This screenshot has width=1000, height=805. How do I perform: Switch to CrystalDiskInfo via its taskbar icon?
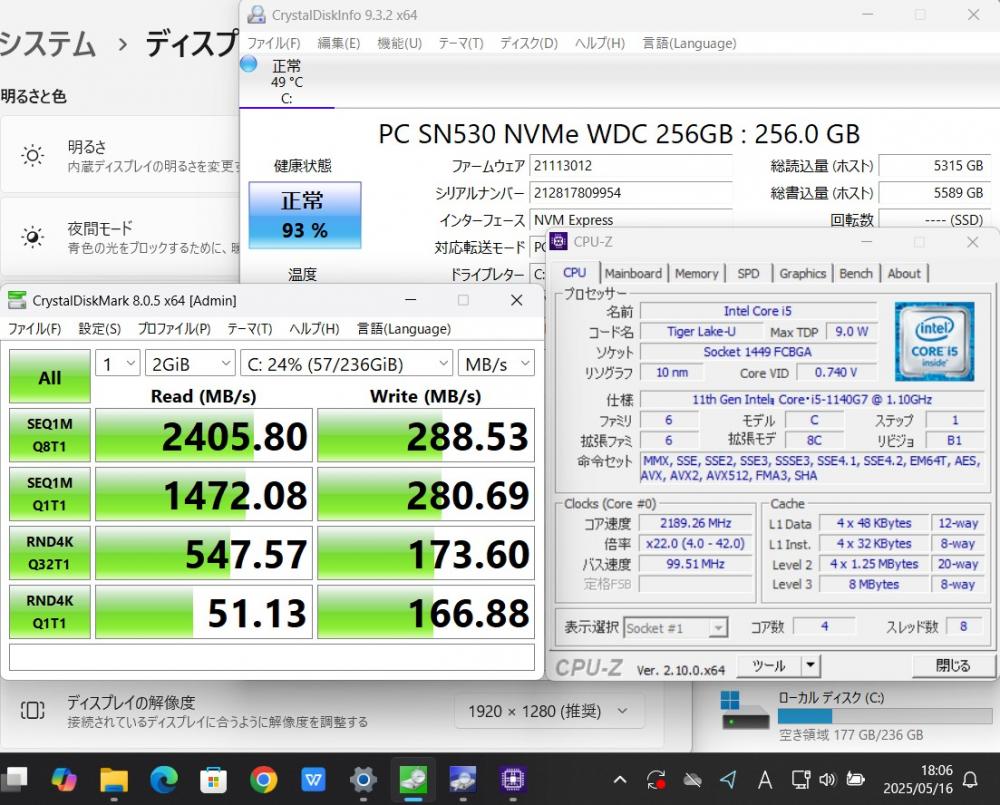[463, 779]
